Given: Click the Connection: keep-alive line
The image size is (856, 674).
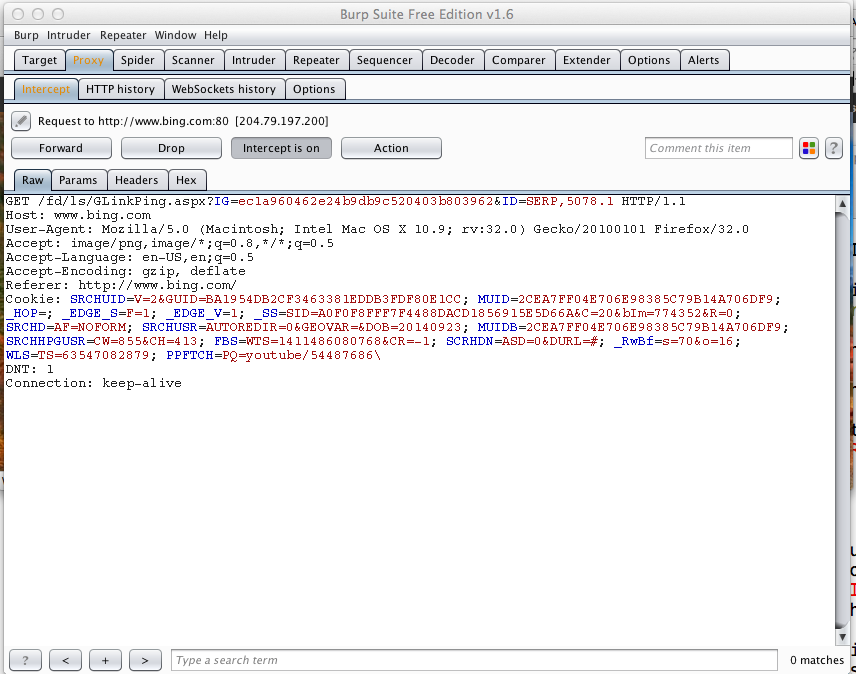Looking at the screenshot, I should 93,383.
